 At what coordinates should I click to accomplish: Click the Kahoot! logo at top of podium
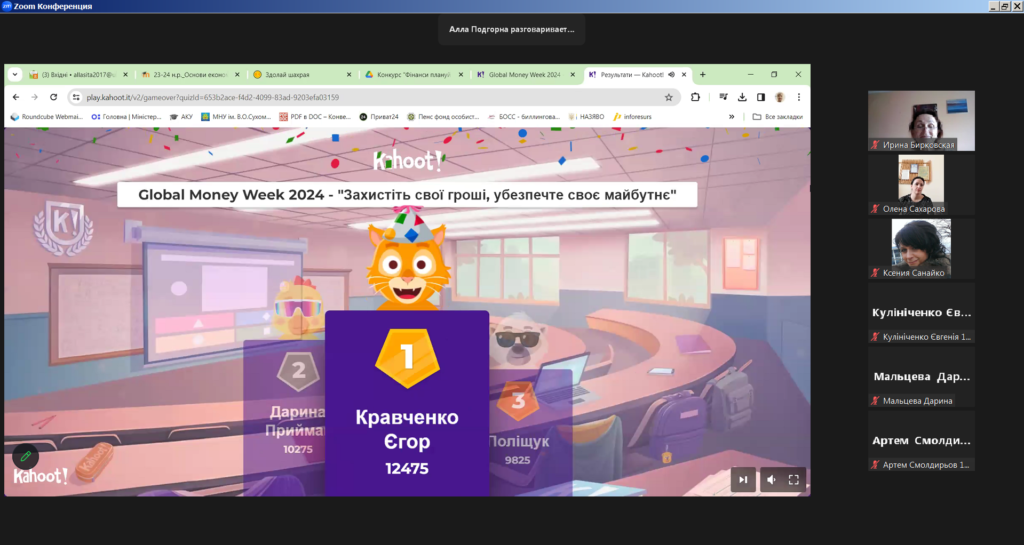(408, 161)
